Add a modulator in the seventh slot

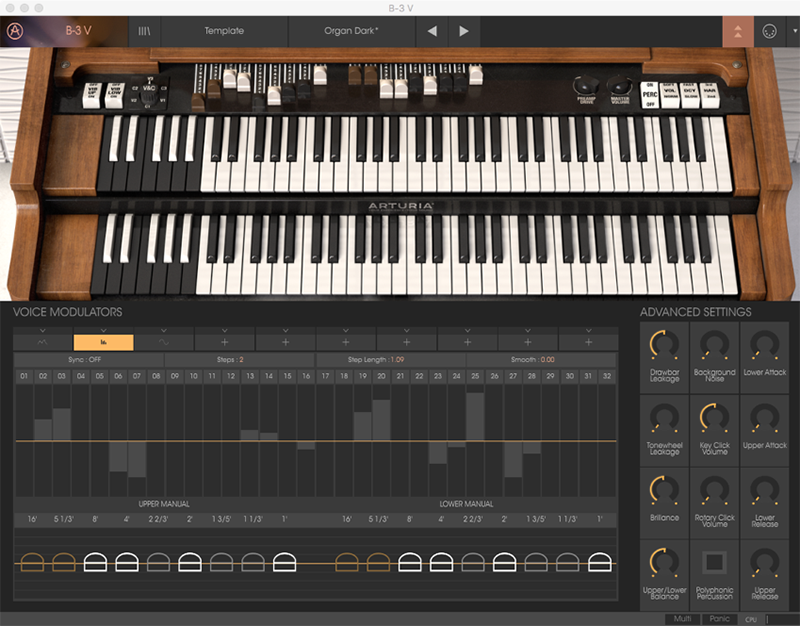point(406,342)
